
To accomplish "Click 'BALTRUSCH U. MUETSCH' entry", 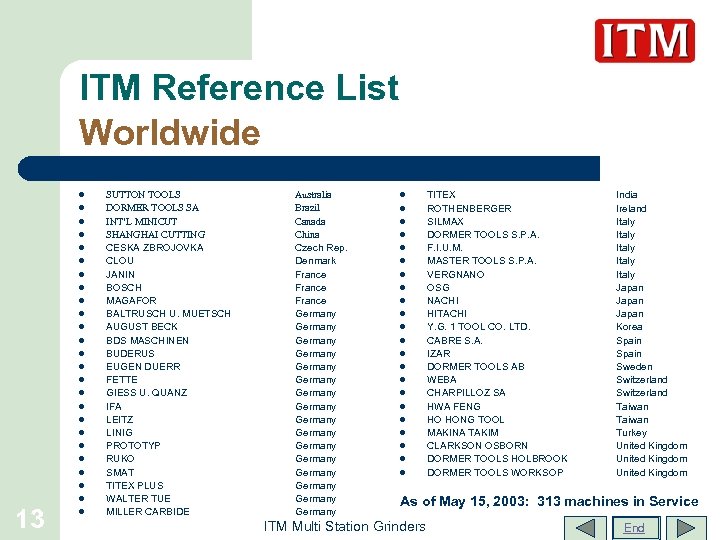I will click(168, 314).
